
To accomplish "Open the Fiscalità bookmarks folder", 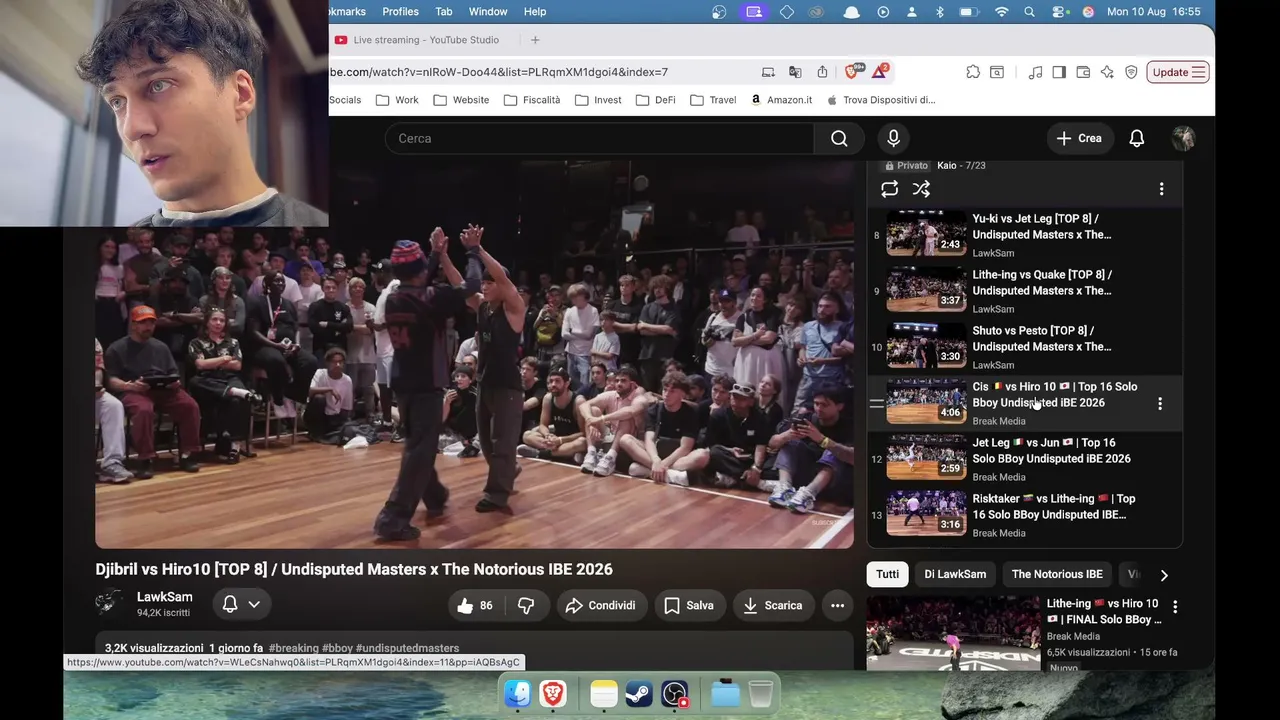I will tap(532, 100).
